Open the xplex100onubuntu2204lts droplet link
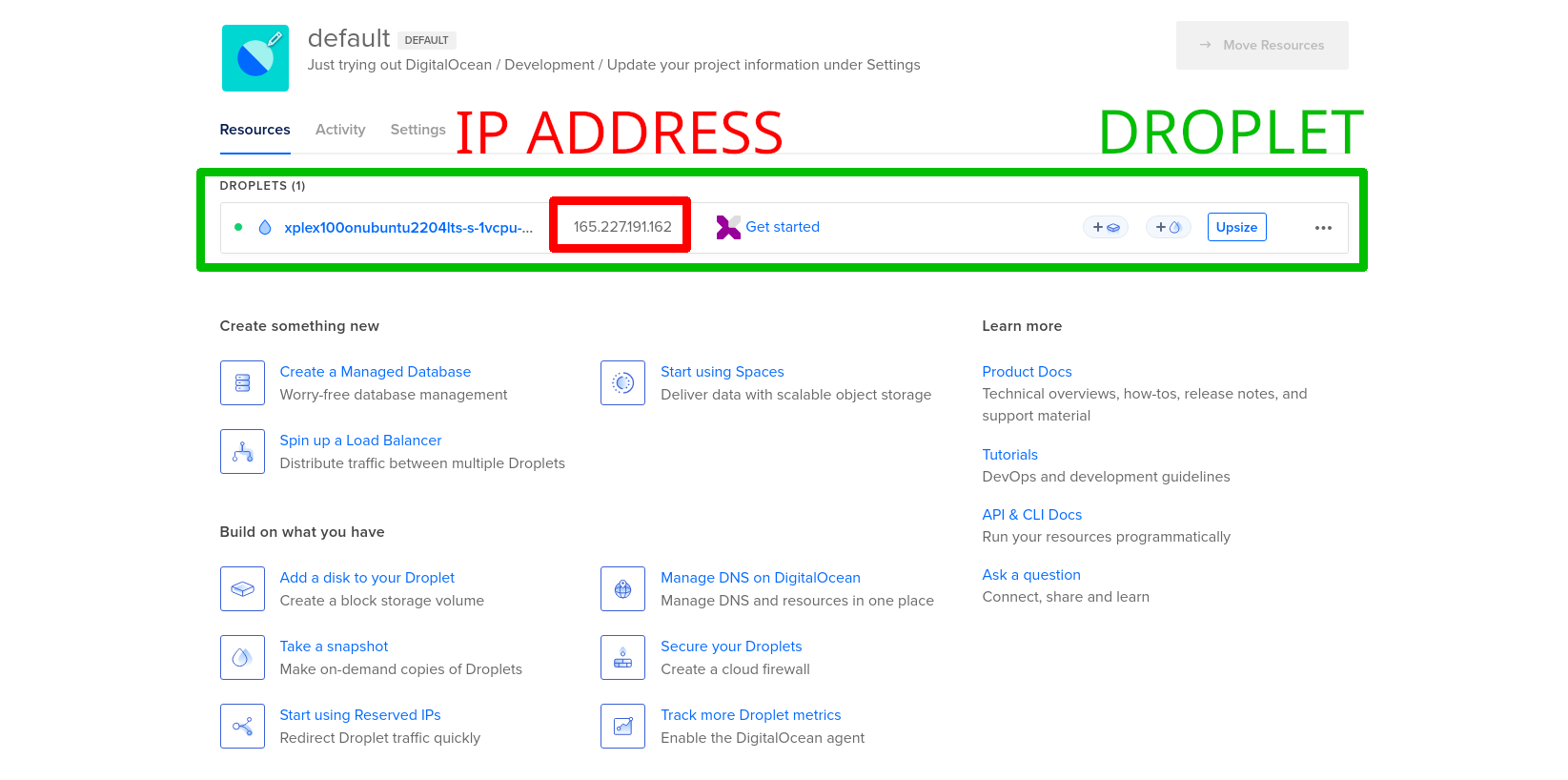This screenshot has width=1568, height=780. tap(408, 227)
